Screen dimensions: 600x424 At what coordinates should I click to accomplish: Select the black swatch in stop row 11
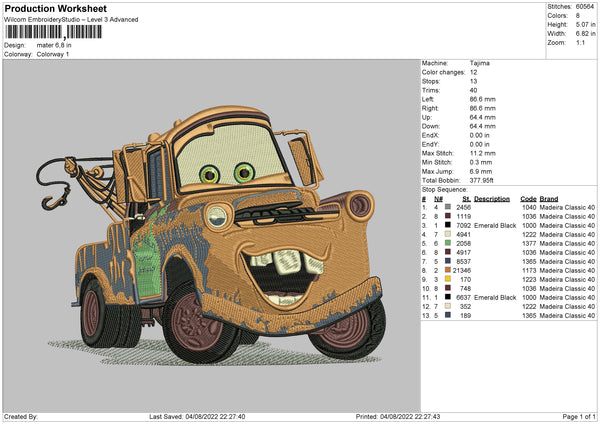tap(447, 297)
